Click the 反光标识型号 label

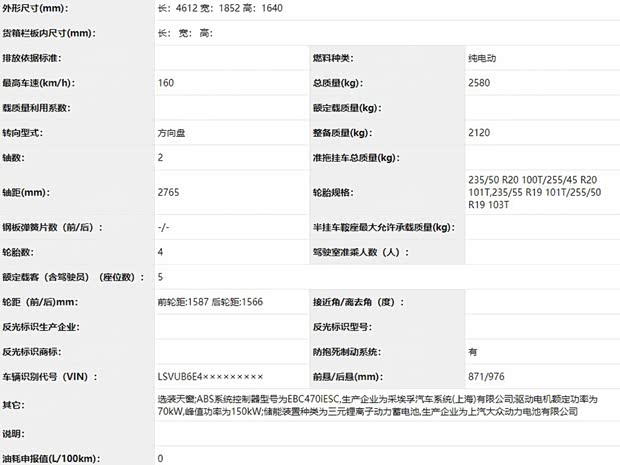pyautogui.click(x=342, y=327)
